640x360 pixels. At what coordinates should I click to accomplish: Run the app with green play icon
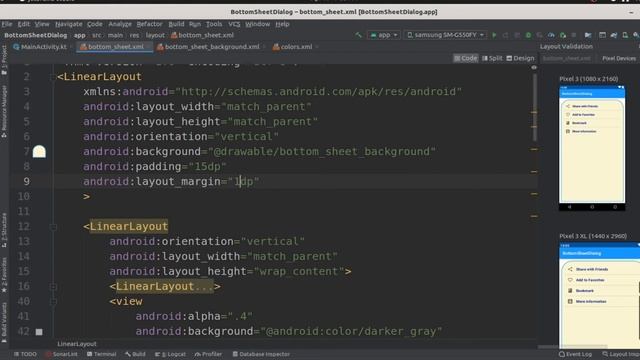(494, 35)
